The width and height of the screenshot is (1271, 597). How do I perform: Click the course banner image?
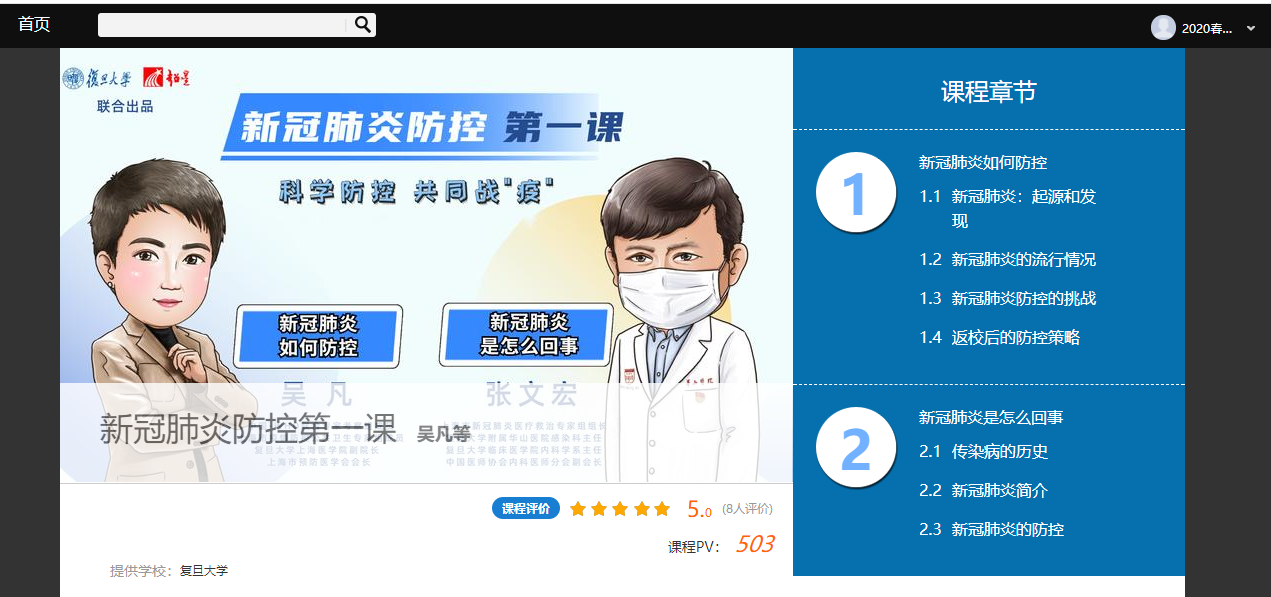(426, 265)
